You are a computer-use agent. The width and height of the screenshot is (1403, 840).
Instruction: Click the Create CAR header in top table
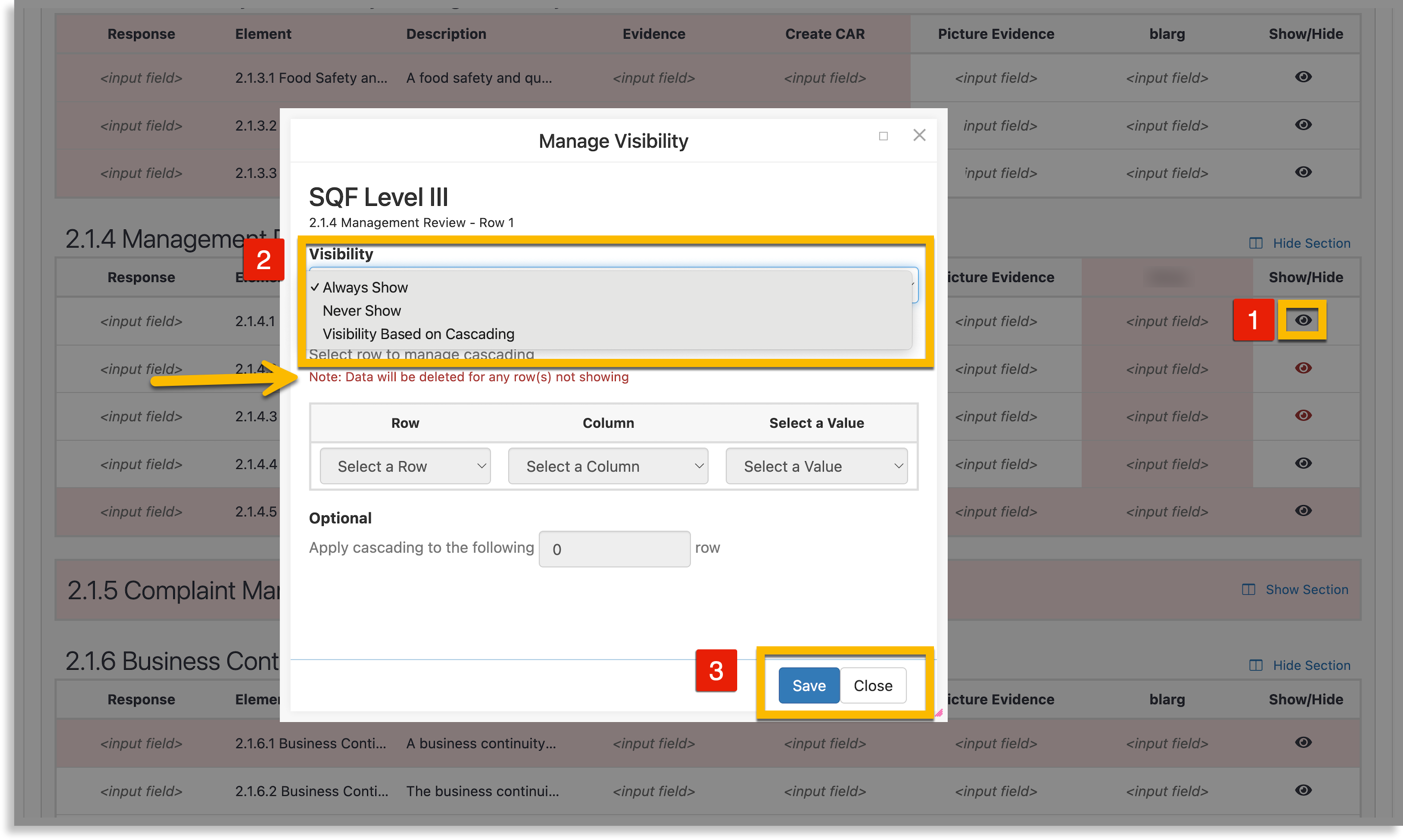(x=824, y=34)
